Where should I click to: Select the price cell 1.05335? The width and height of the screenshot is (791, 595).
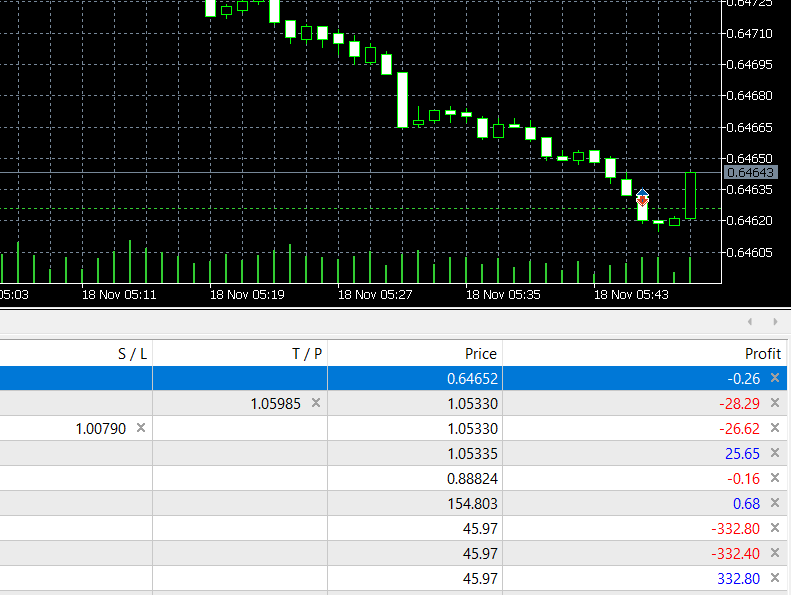click(472, 454)
